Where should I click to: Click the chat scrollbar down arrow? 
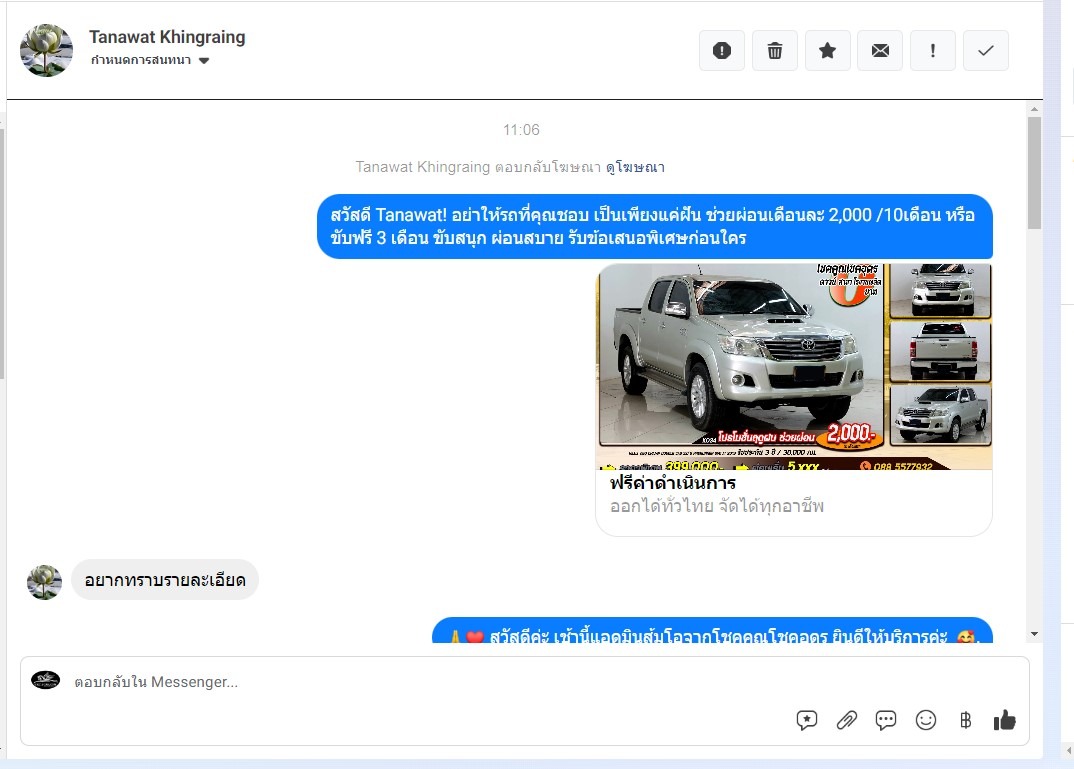[1034, 634]
